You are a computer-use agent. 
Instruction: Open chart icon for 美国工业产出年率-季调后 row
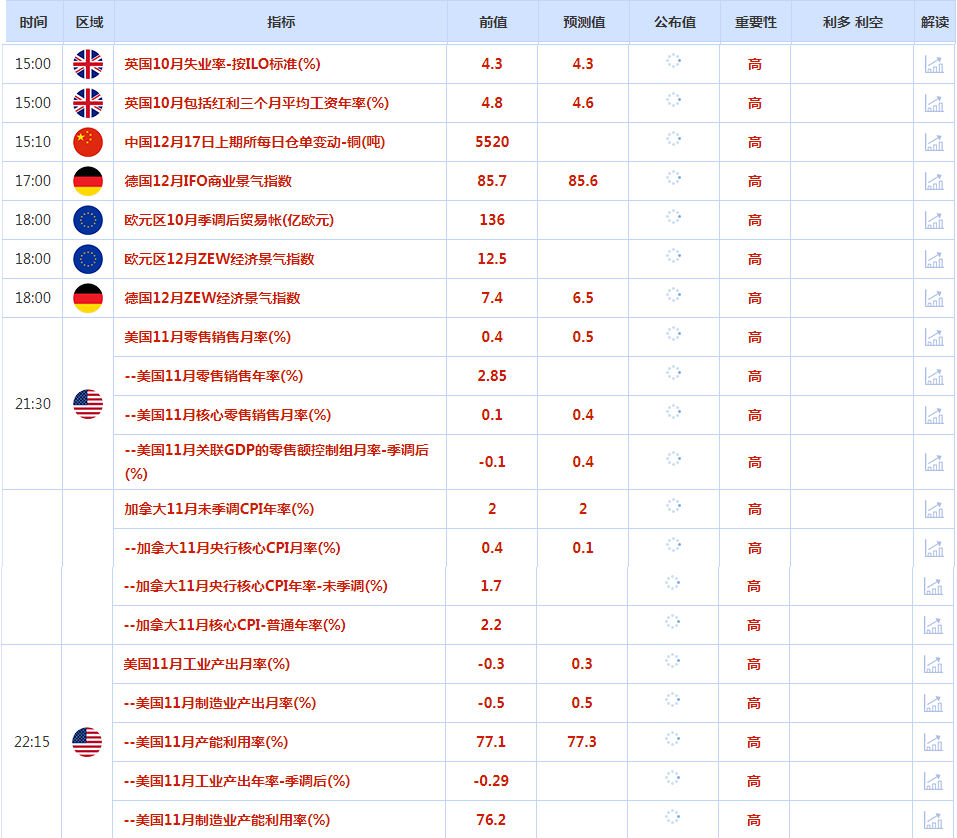pyautogui.click(x=933, y=782)
